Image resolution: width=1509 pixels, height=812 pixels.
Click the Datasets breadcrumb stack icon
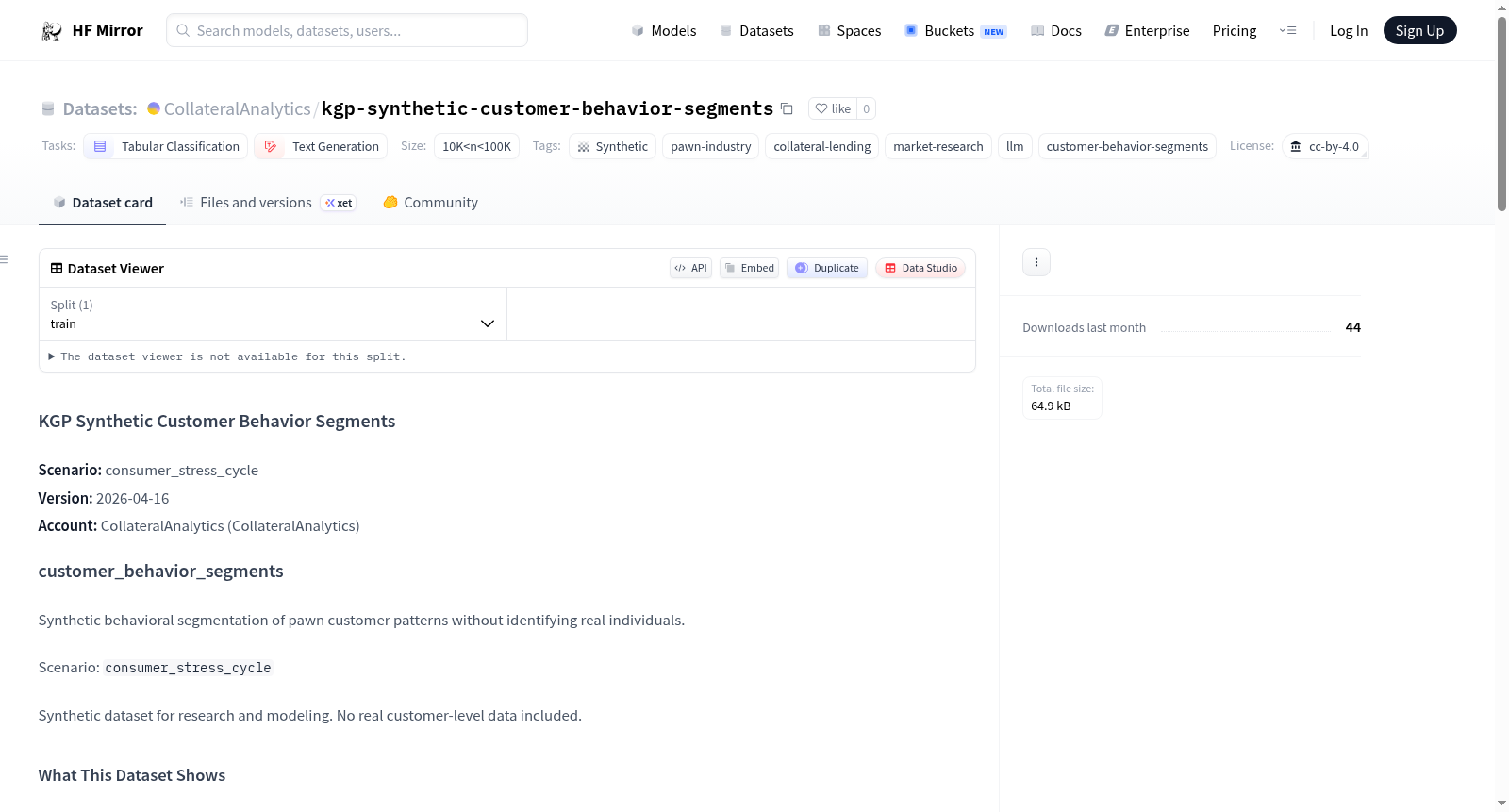click(x=48, y=109)
